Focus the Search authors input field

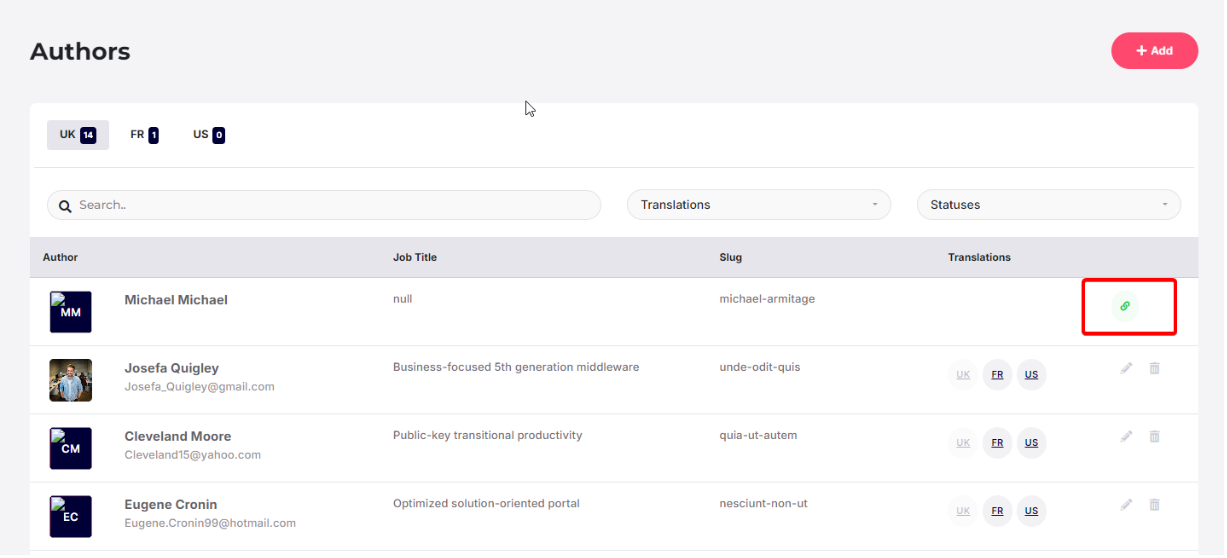coord(324,205)
